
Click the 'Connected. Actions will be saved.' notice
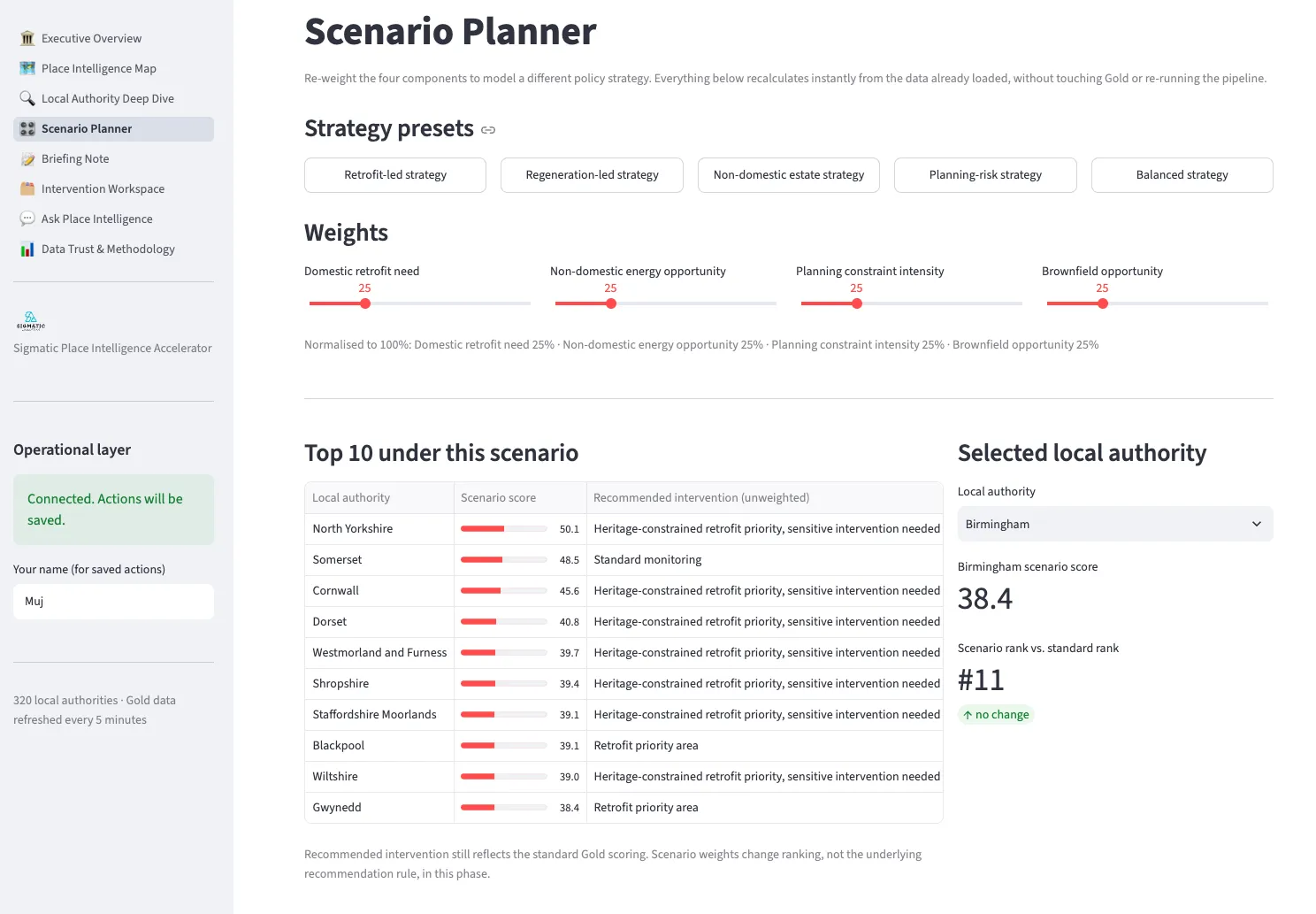coord(113,510)
